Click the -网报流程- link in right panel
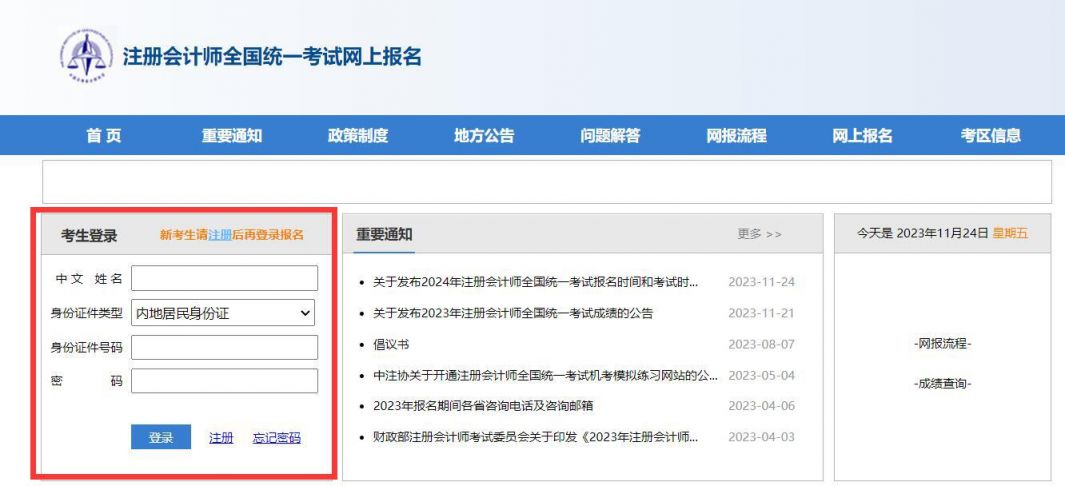Screen dimensions: 1065x486 (943, 344)
